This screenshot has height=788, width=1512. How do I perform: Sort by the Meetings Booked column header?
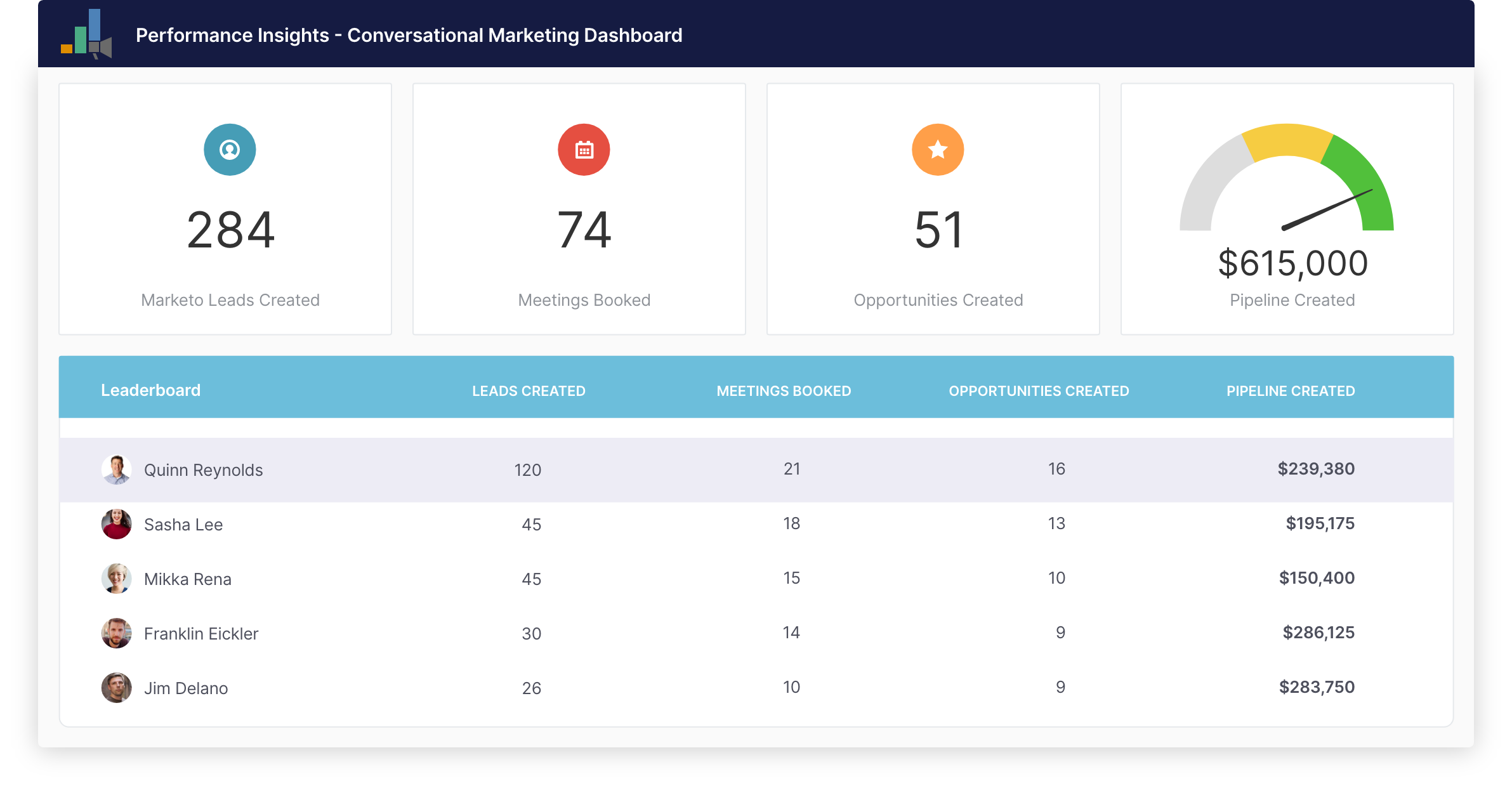[784, 391]
